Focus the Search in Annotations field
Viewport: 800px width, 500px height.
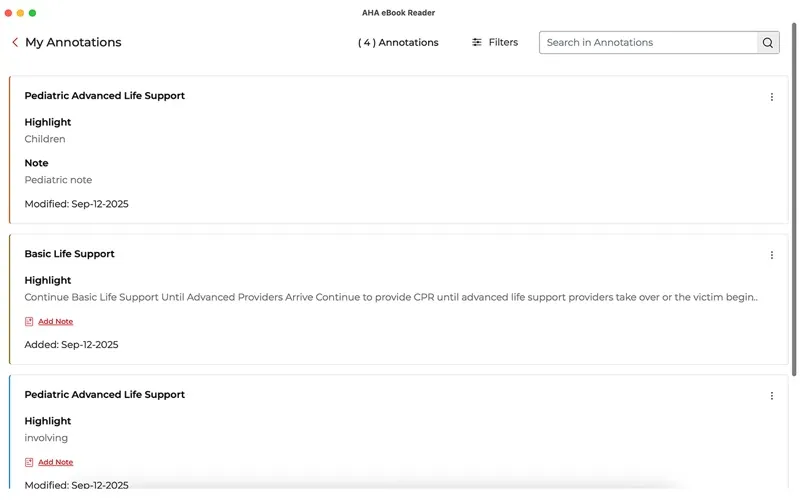click(648, 43)
